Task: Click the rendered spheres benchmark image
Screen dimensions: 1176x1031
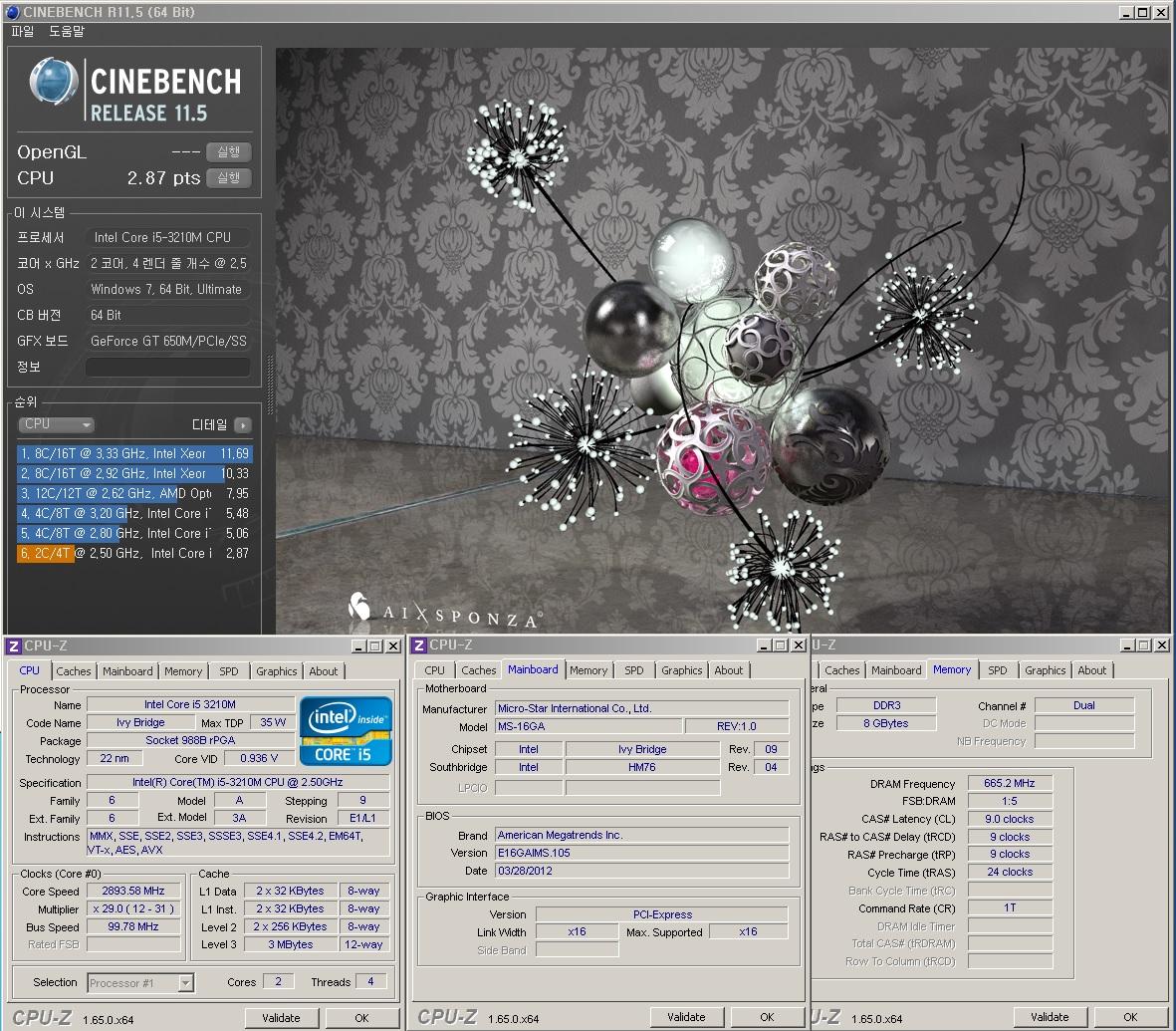Action: click(x=722, y=342)
